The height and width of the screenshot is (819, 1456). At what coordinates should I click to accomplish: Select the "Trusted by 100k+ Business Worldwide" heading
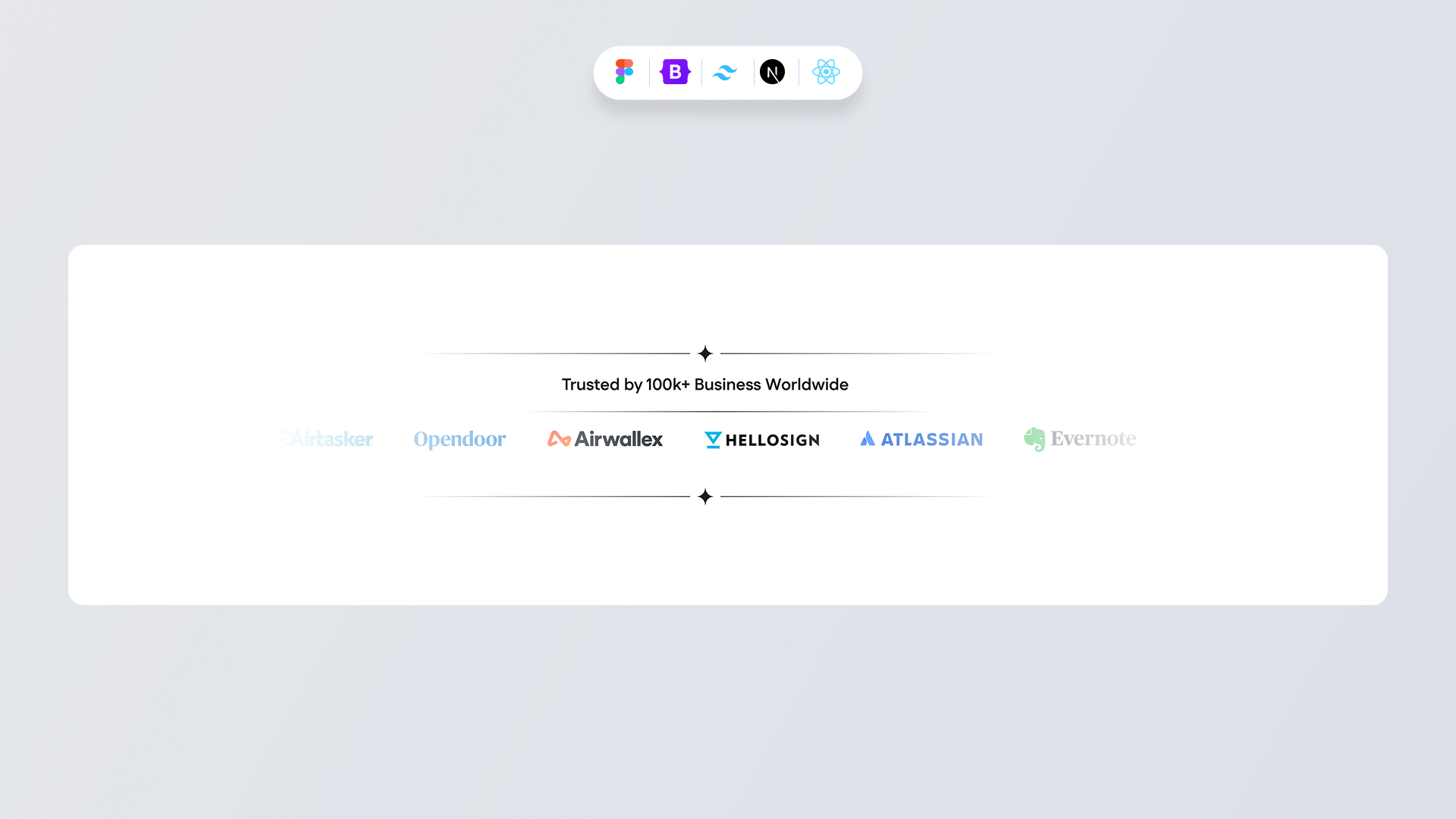[x=705, y=384]
